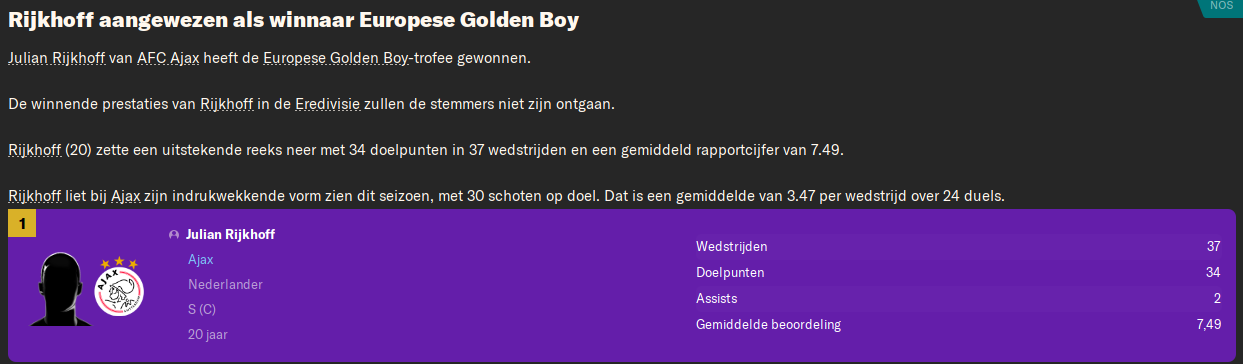The image size is (1243, 364).
Task: Select the Wedstrijden stat row
Action: click(x=958, y=246)
